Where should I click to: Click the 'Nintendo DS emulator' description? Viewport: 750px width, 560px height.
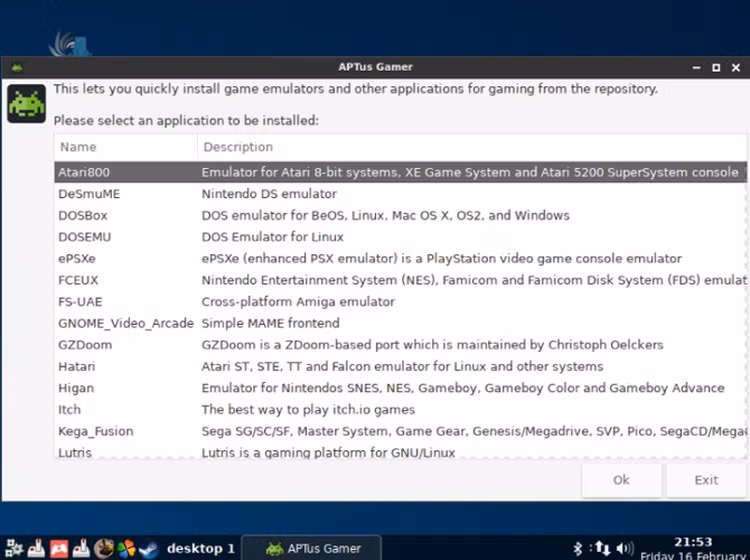click(269, 194)
